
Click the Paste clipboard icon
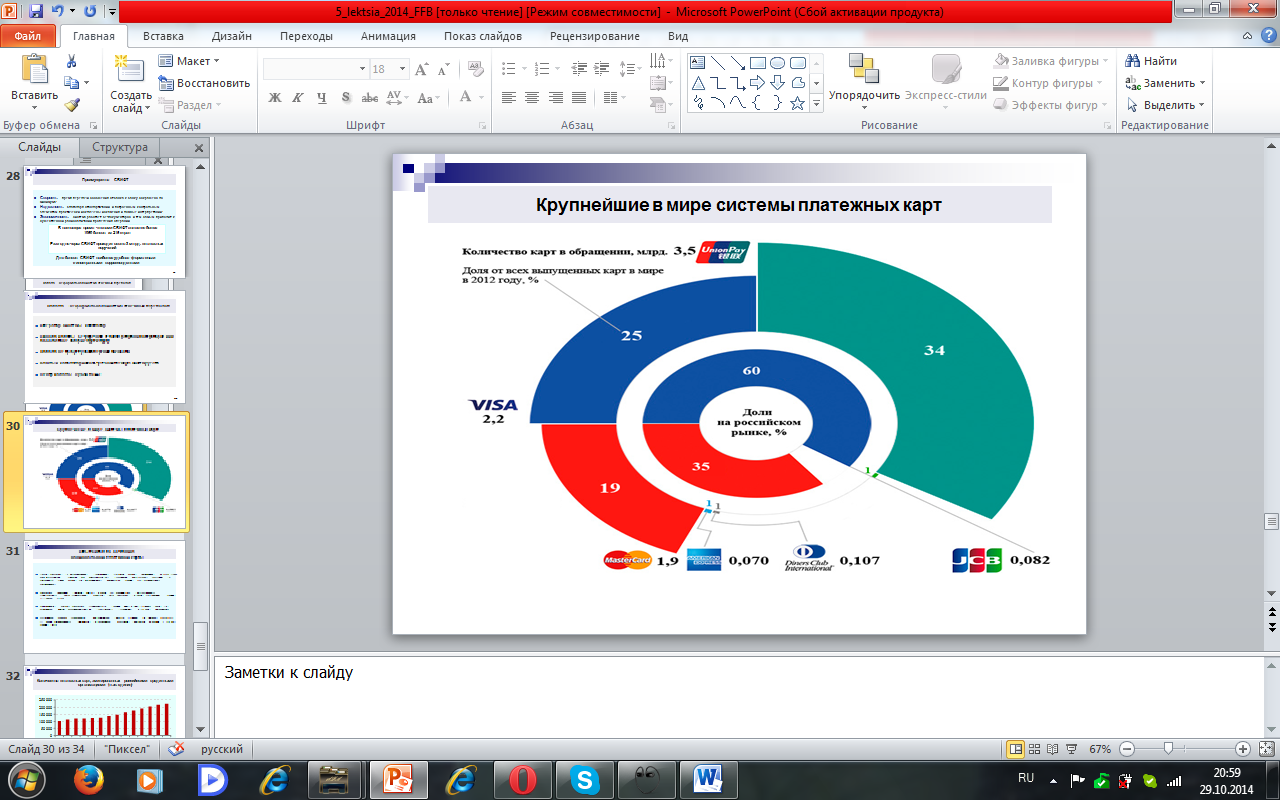pyautogui.click(x=34, y=70)
